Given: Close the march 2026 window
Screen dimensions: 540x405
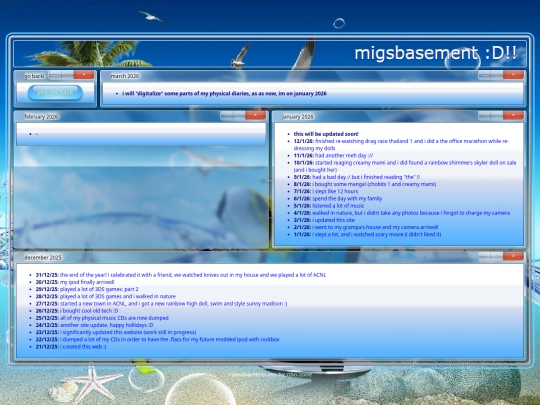Looking at the screenshot, I should click(x=513, y=75).
